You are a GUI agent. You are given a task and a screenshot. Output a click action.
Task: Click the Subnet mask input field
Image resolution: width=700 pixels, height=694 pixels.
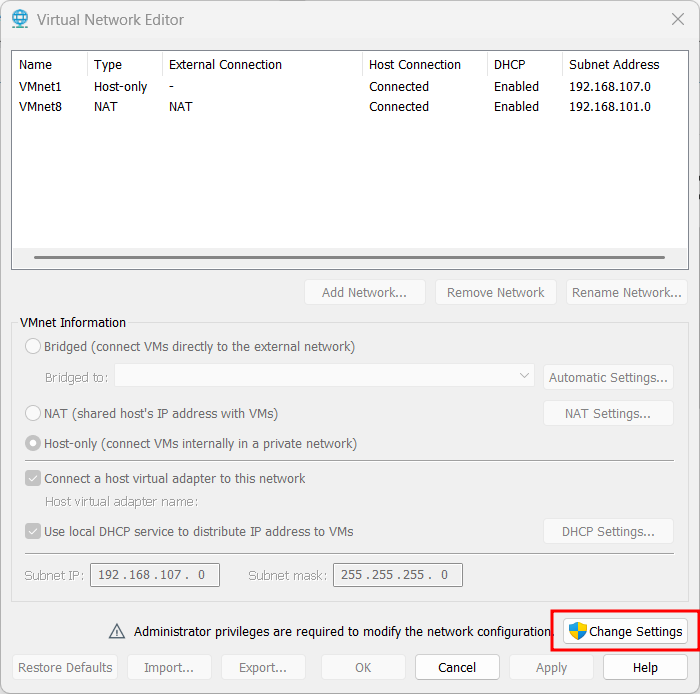click(x=398, y=575)
